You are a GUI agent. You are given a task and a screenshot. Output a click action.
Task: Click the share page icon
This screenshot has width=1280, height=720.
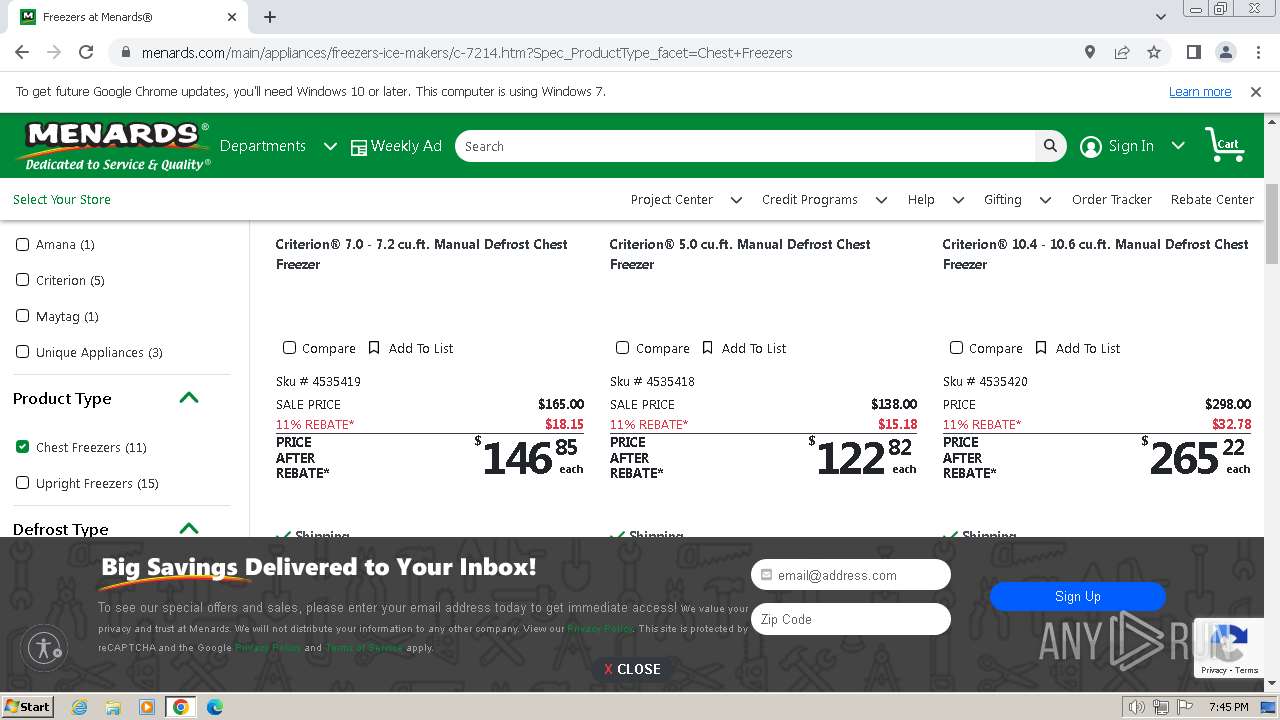pyautogui.click(x=1122, y=52)
